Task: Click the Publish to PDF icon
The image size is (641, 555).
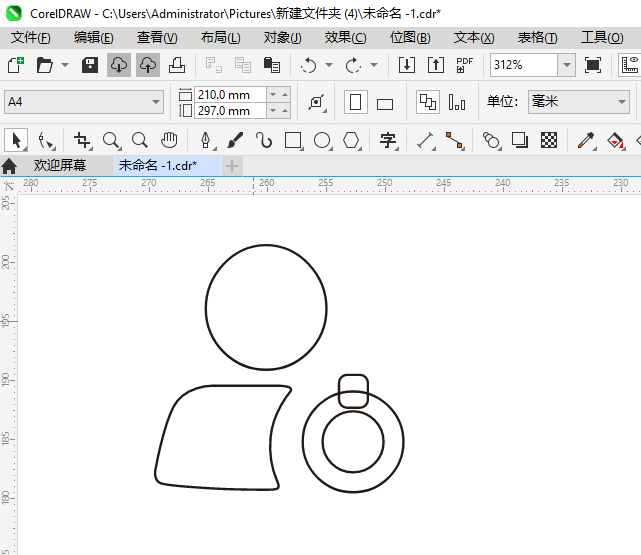Action: point(464,65)
